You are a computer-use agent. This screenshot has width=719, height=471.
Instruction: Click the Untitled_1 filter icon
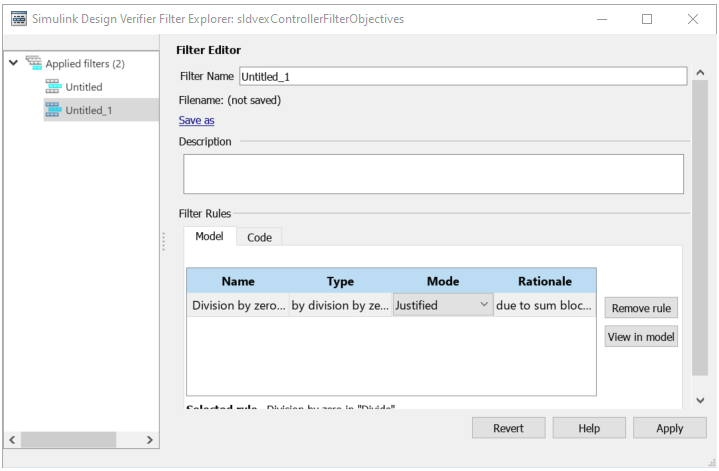tap(53, 110)
